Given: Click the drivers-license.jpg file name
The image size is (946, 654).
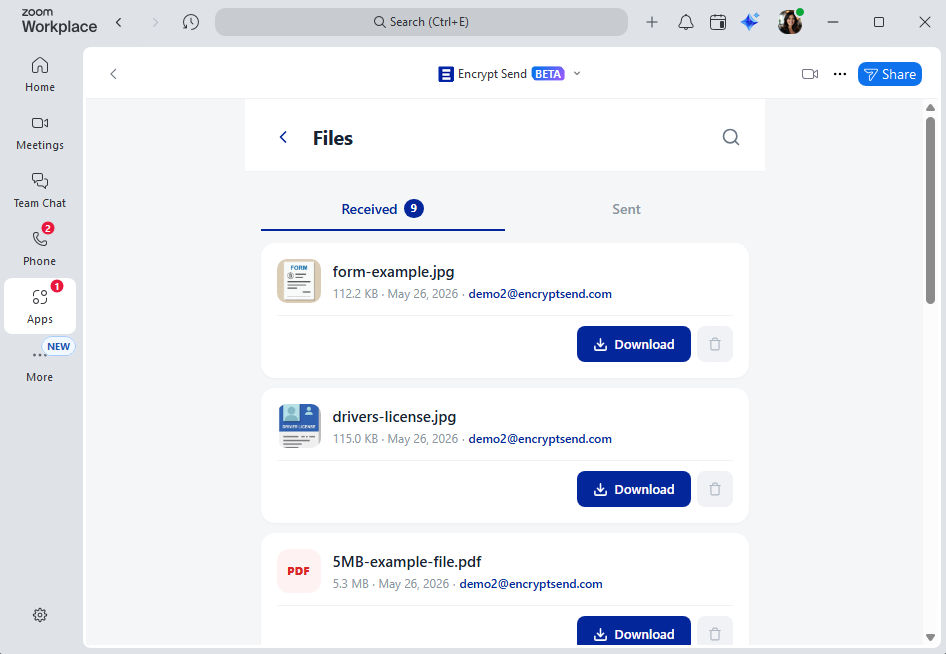Looking at the screenshot, I should tap(395, 417).
